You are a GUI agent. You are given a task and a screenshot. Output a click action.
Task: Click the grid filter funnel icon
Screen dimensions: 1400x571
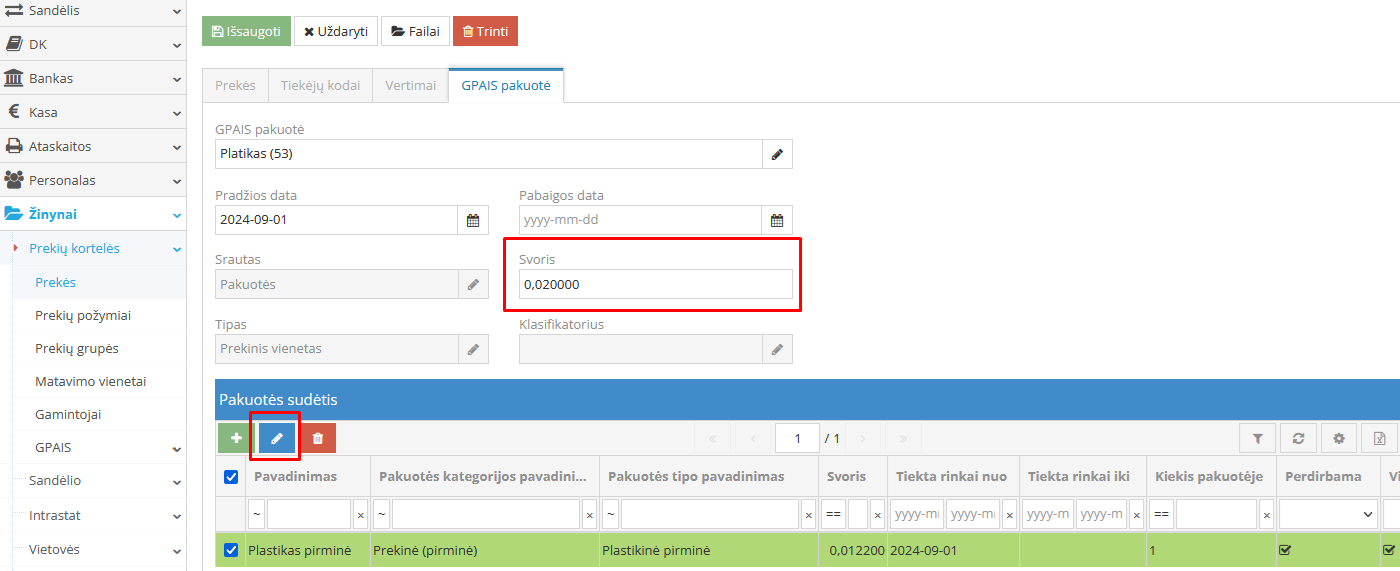1258,437
